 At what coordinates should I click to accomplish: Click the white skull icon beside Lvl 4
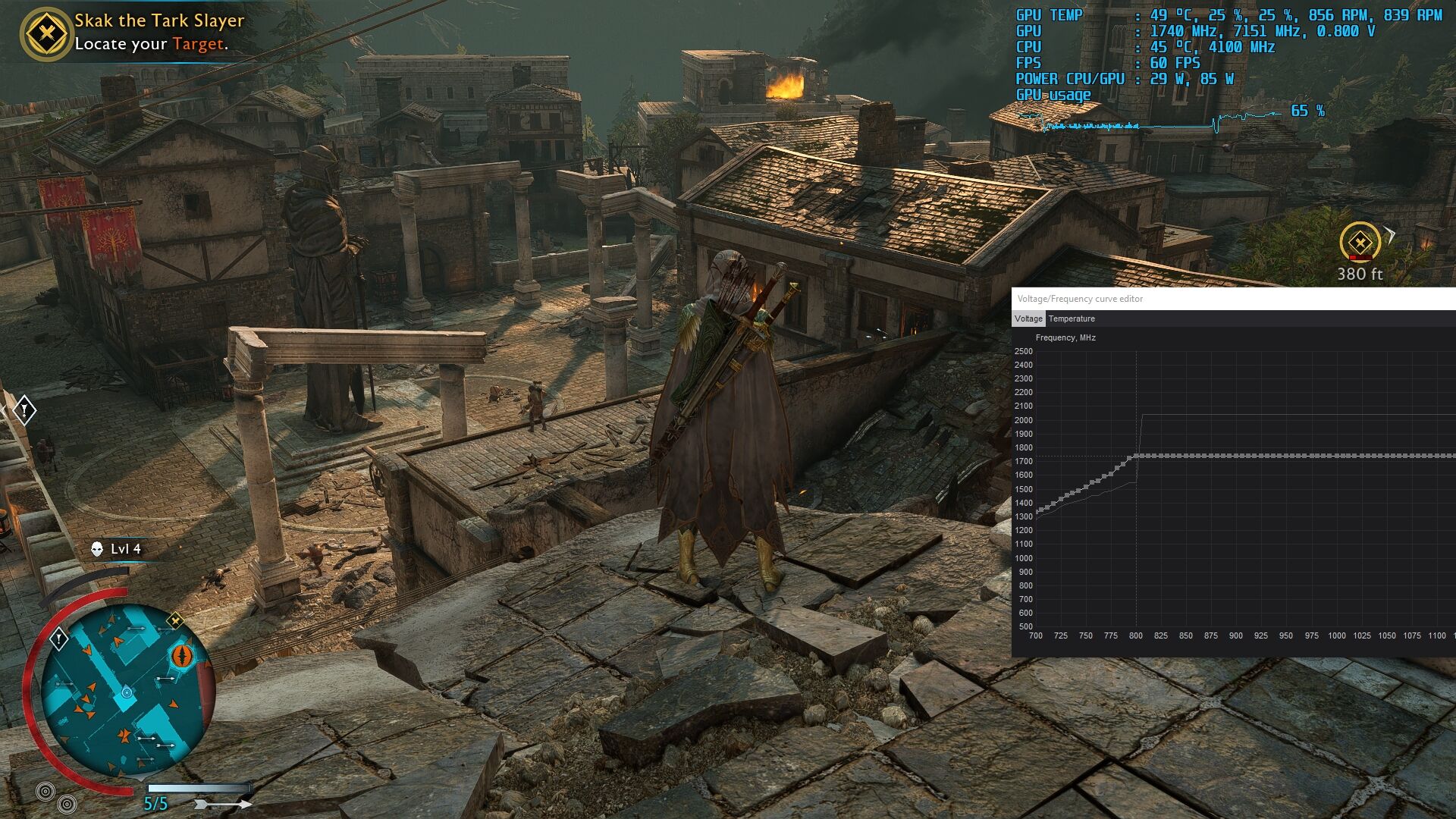(97, 549)
